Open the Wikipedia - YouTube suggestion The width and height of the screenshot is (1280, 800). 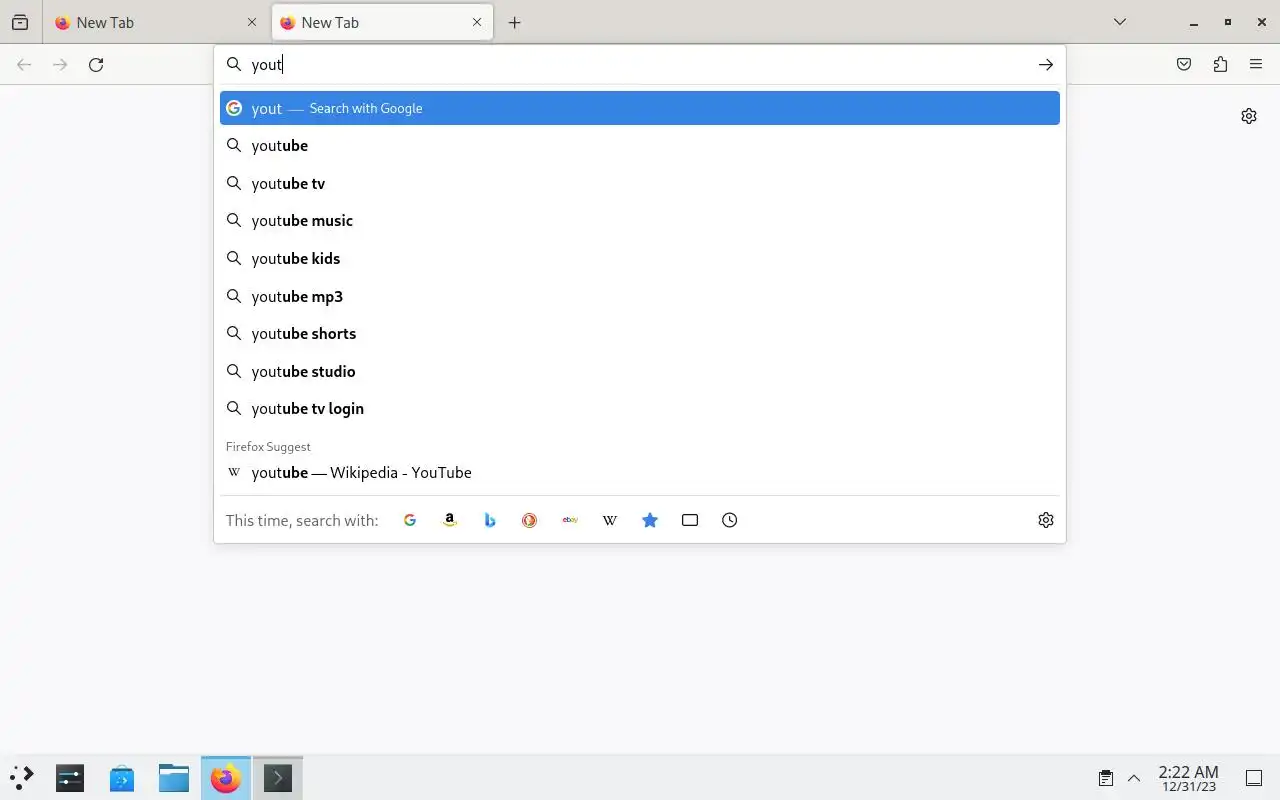coord(640,472)
